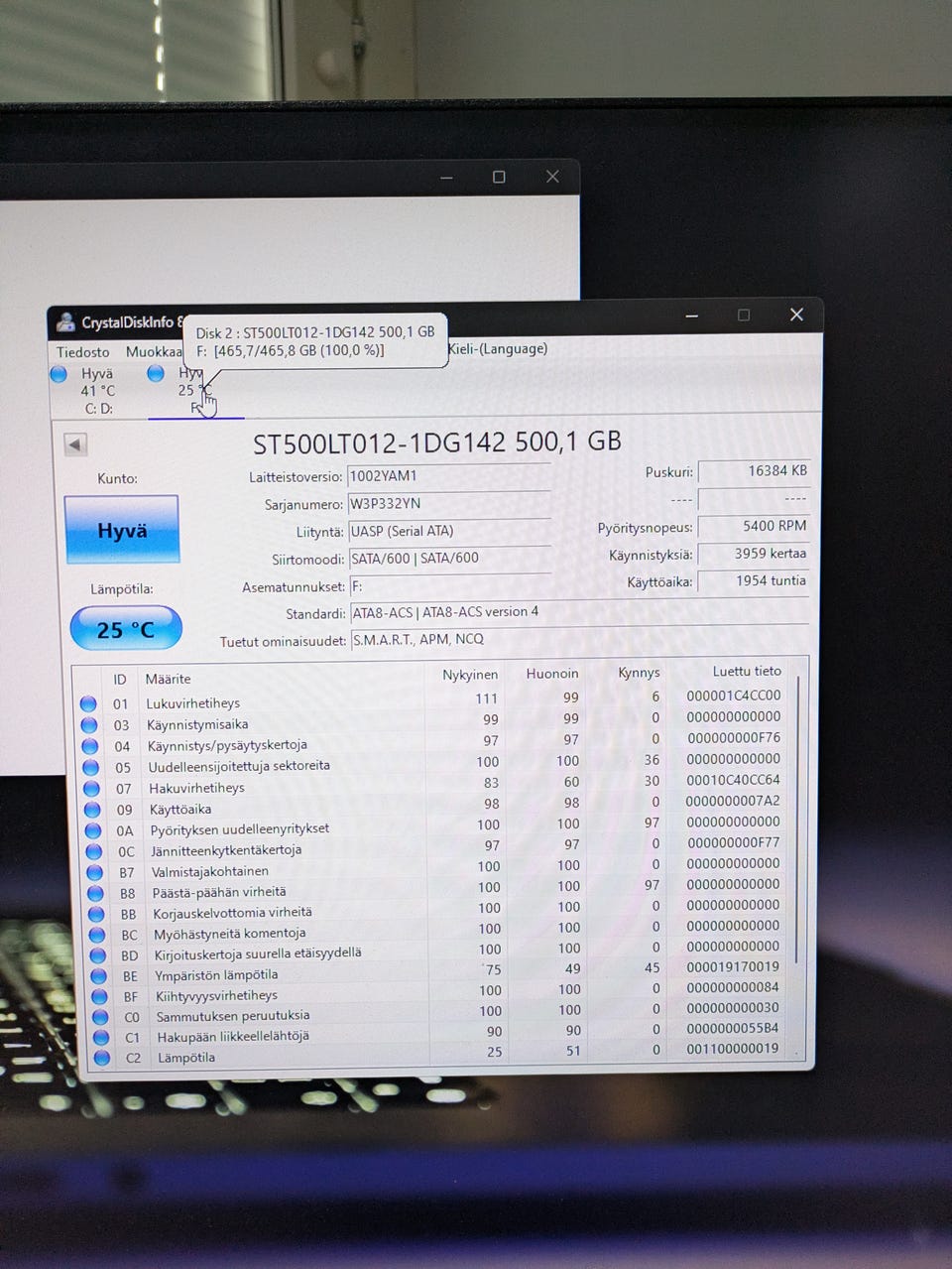Click raw value 00010C40CC64
The height and width of the screenshot is (1269, 952).
[733, 780]
